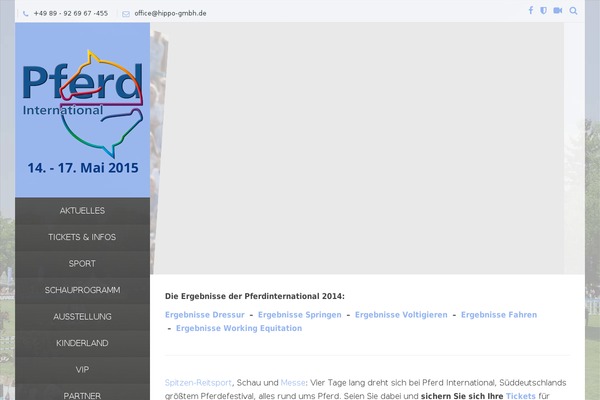
Task: Click the phone icon beside +49 89 number
Action: point(26,14)
